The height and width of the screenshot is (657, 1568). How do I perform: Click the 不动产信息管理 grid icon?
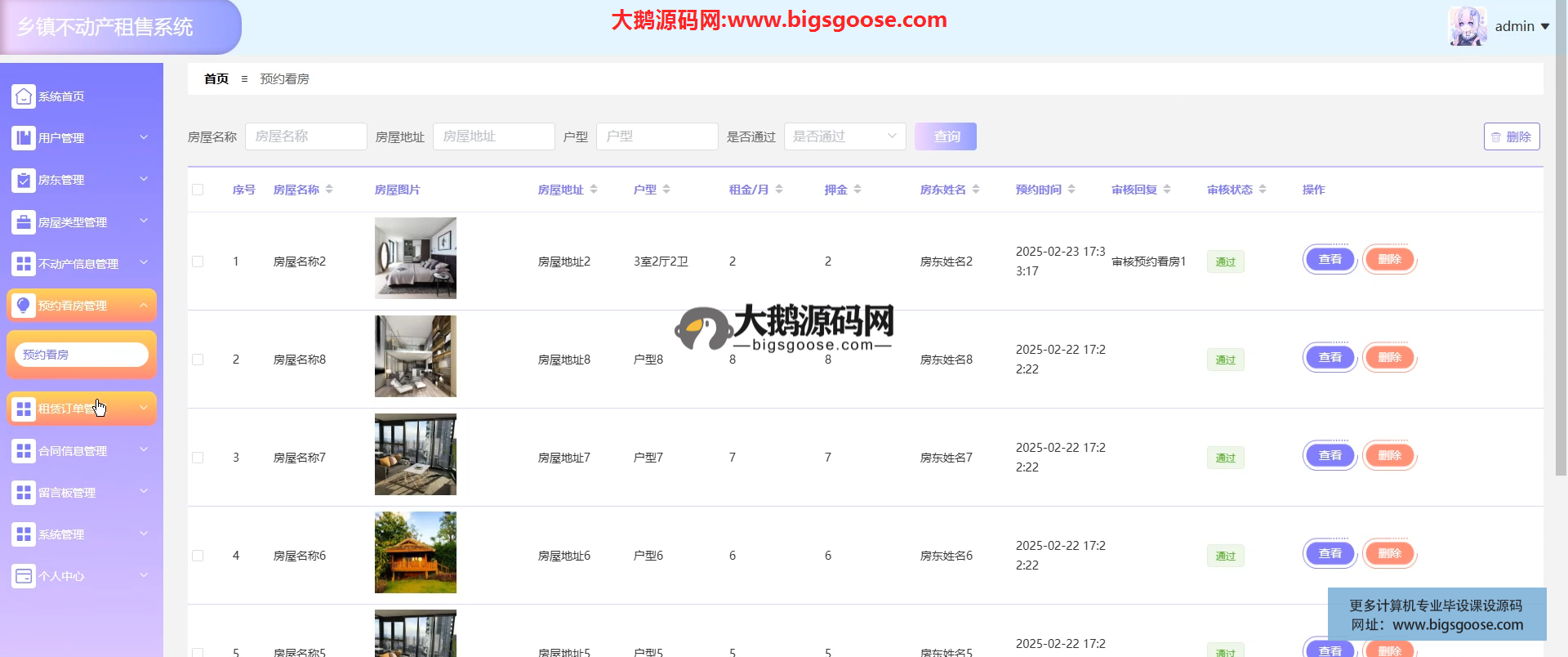pos(24,263)
